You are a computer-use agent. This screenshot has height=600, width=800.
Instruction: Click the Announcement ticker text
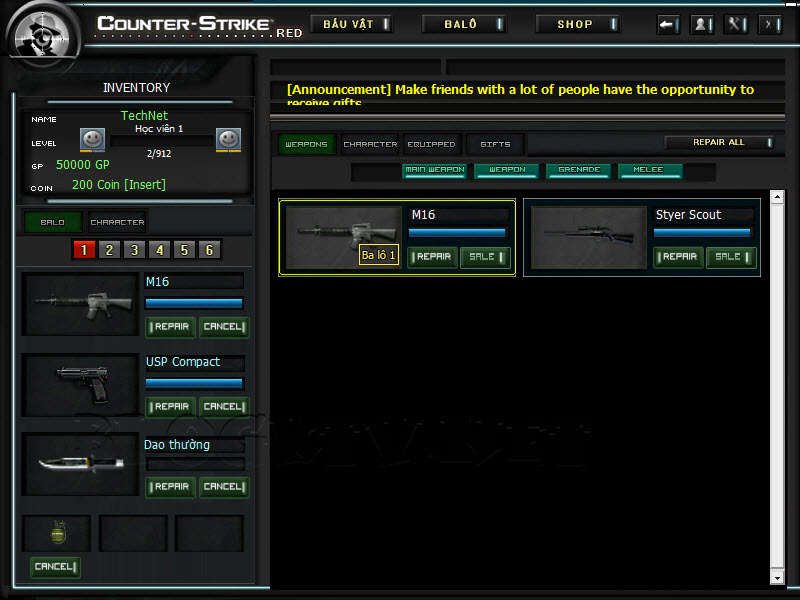pos(520,94)
